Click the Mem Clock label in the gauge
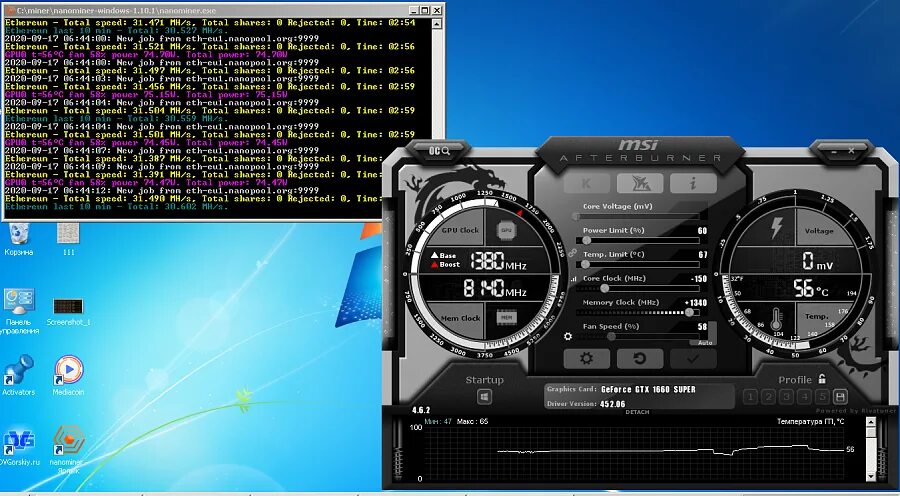This screenshot has height=496, width=900. point(460,318)
